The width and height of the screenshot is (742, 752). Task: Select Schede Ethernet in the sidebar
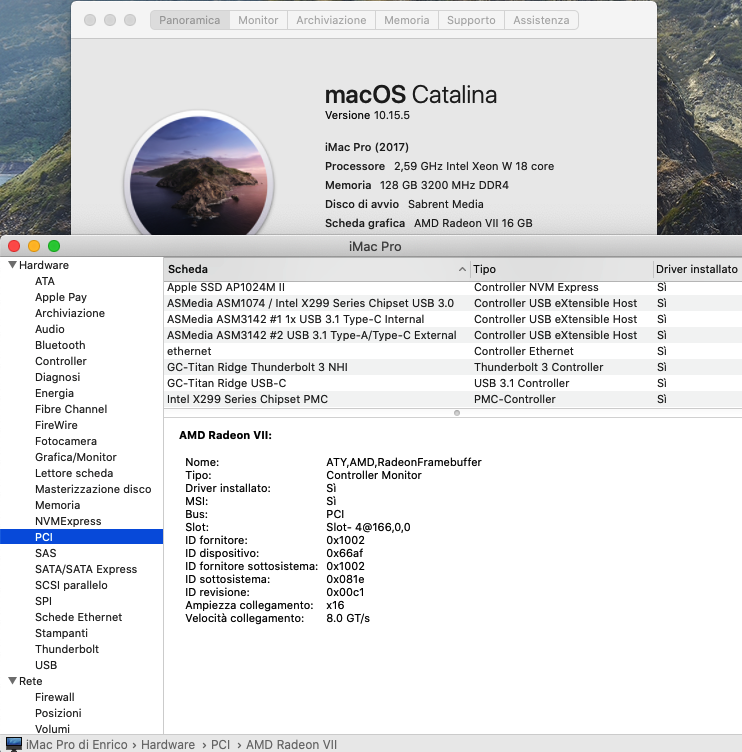click(x=78, y=617)
